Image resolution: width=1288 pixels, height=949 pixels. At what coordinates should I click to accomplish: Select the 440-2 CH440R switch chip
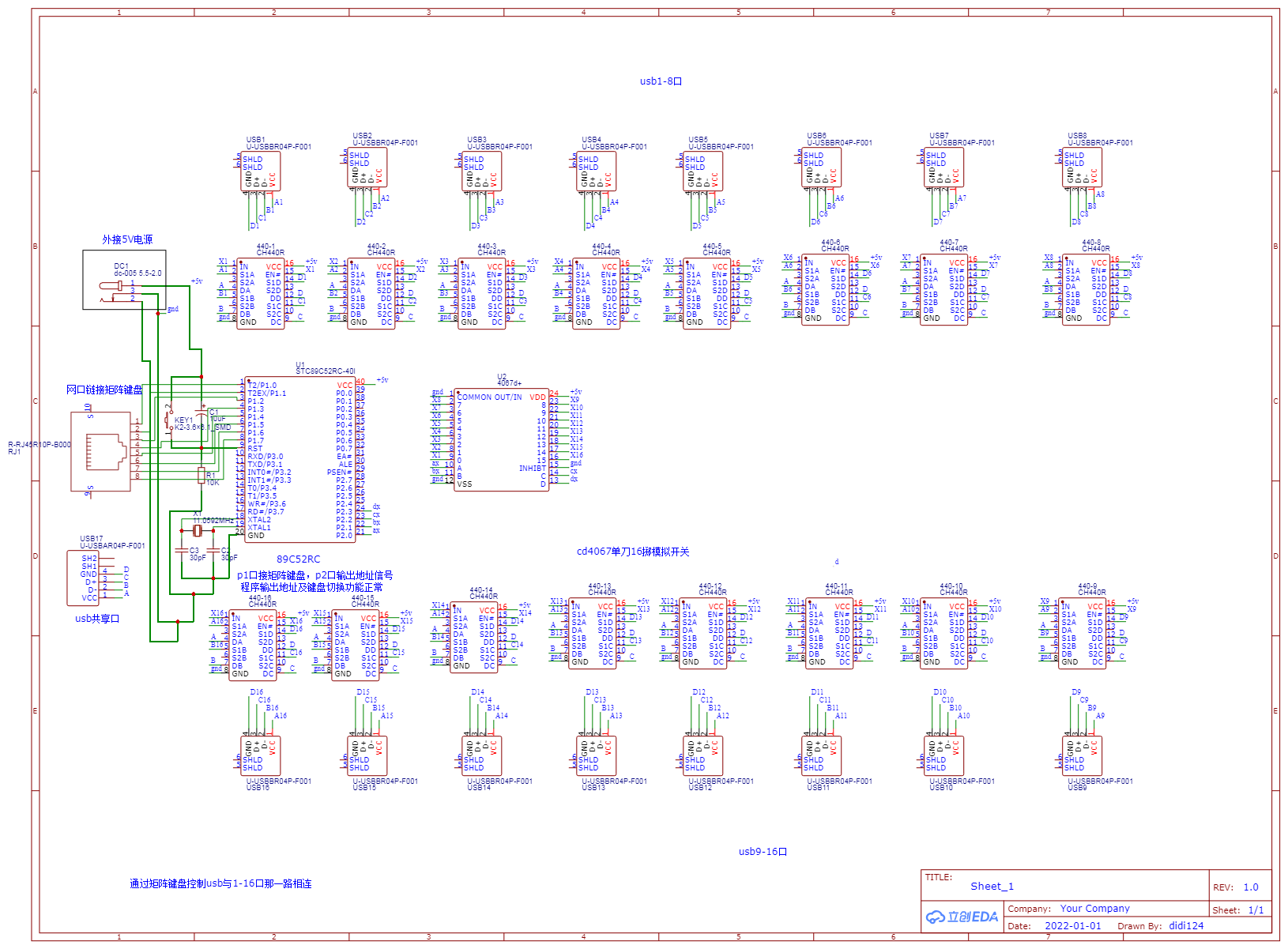coord(371,293)
